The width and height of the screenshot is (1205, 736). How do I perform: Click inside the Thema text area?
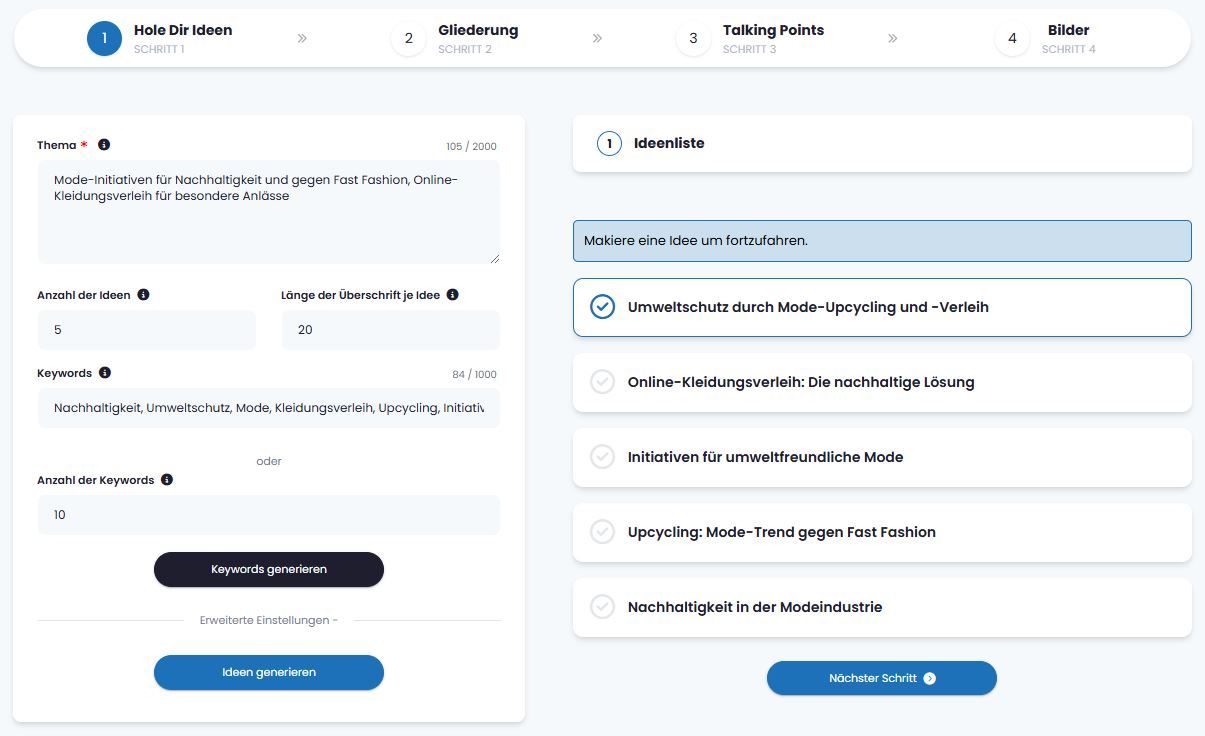tap(268, 210)
